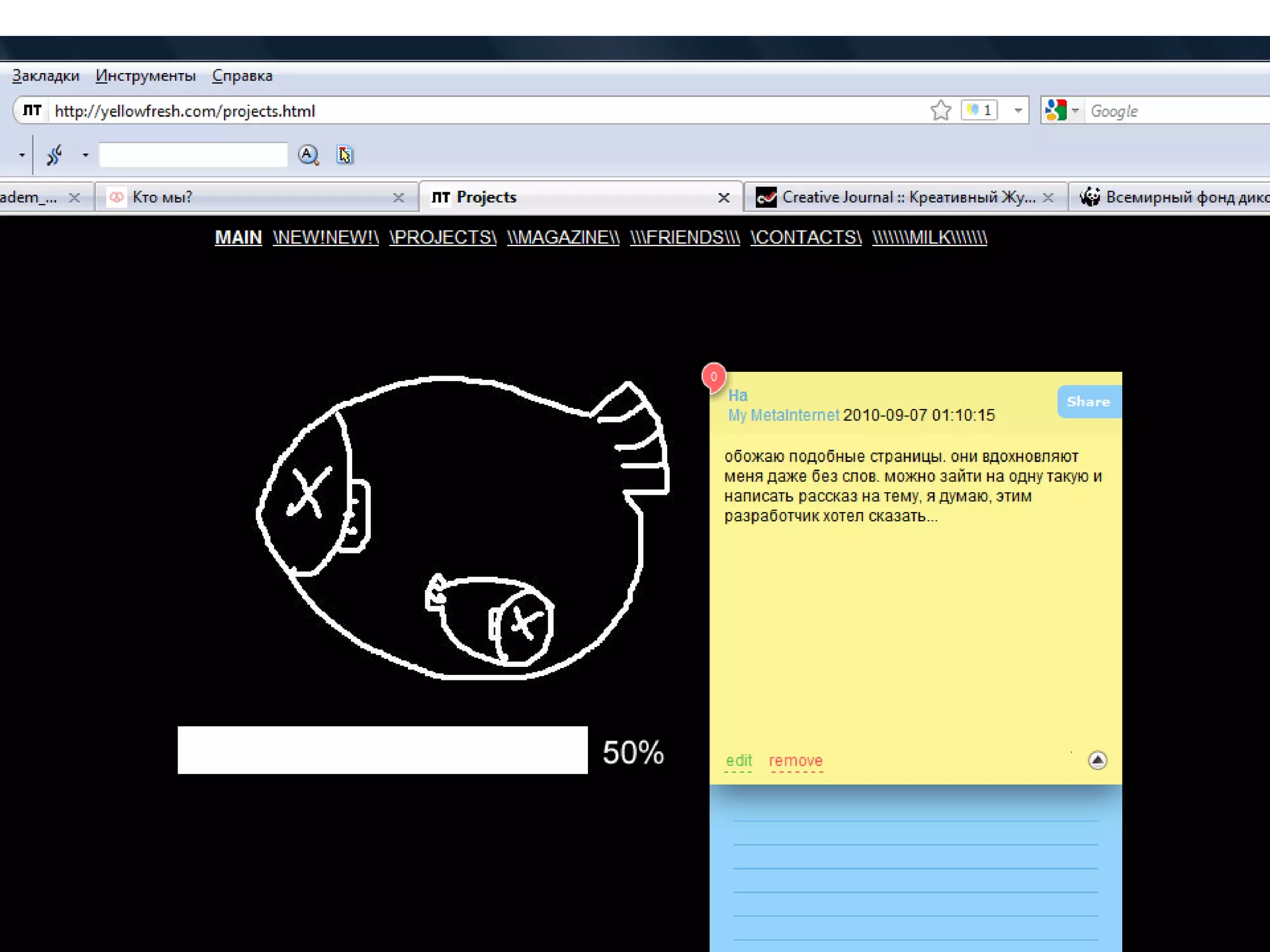Click the bookmark star icon
The width and height of the screenshot is (1270, 952).
tap(940, 110)
